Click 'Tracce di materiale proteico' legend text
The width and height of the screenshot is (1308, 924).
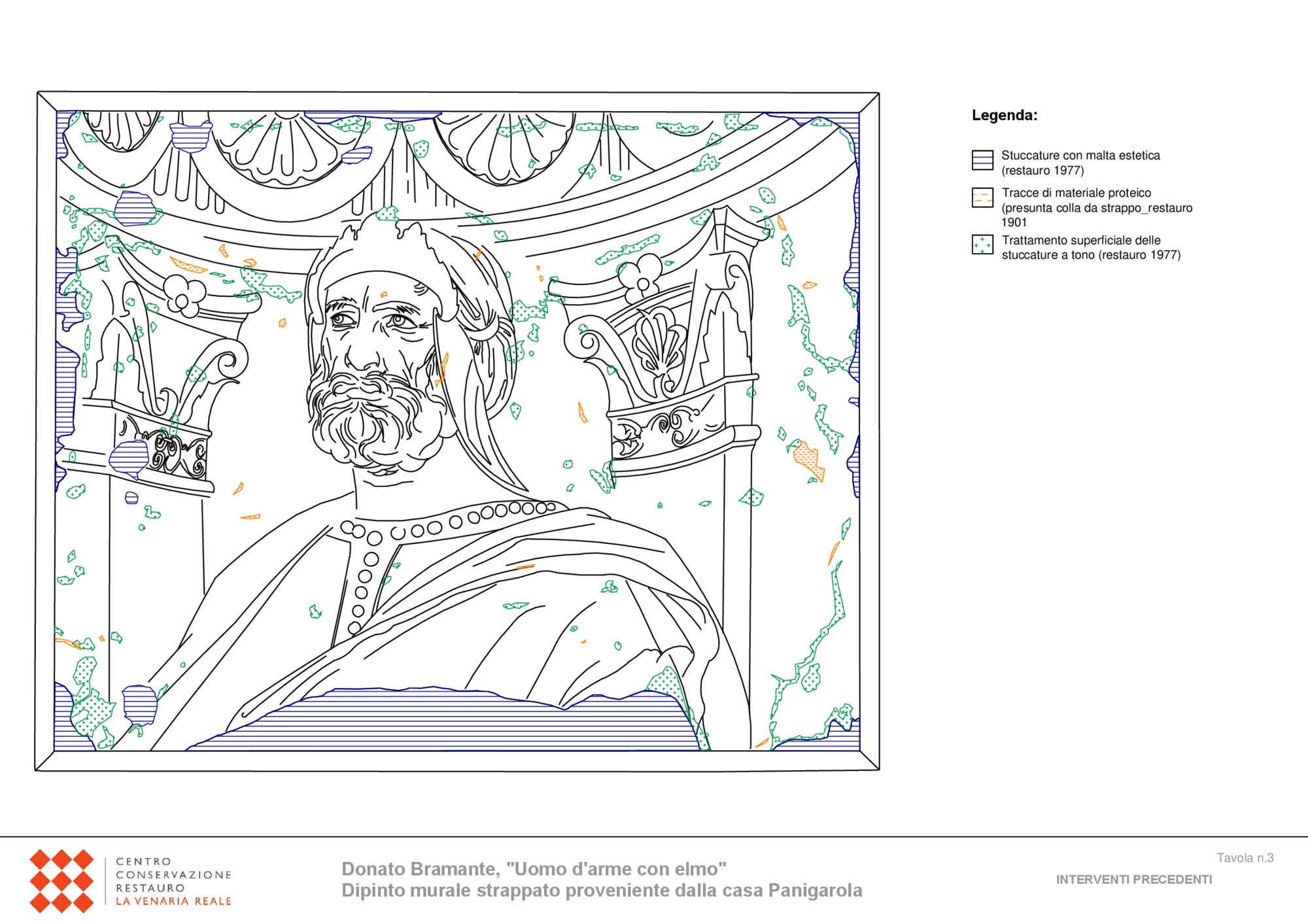[x=1076, y=193]
